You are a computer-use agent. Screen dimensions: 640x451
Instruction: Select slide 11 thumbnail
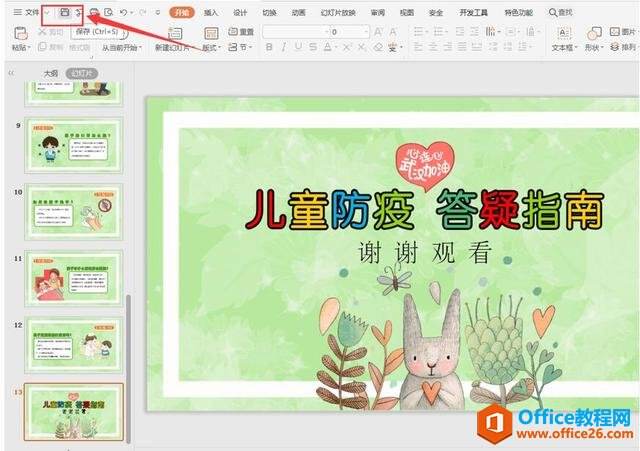tap(73, 278)
